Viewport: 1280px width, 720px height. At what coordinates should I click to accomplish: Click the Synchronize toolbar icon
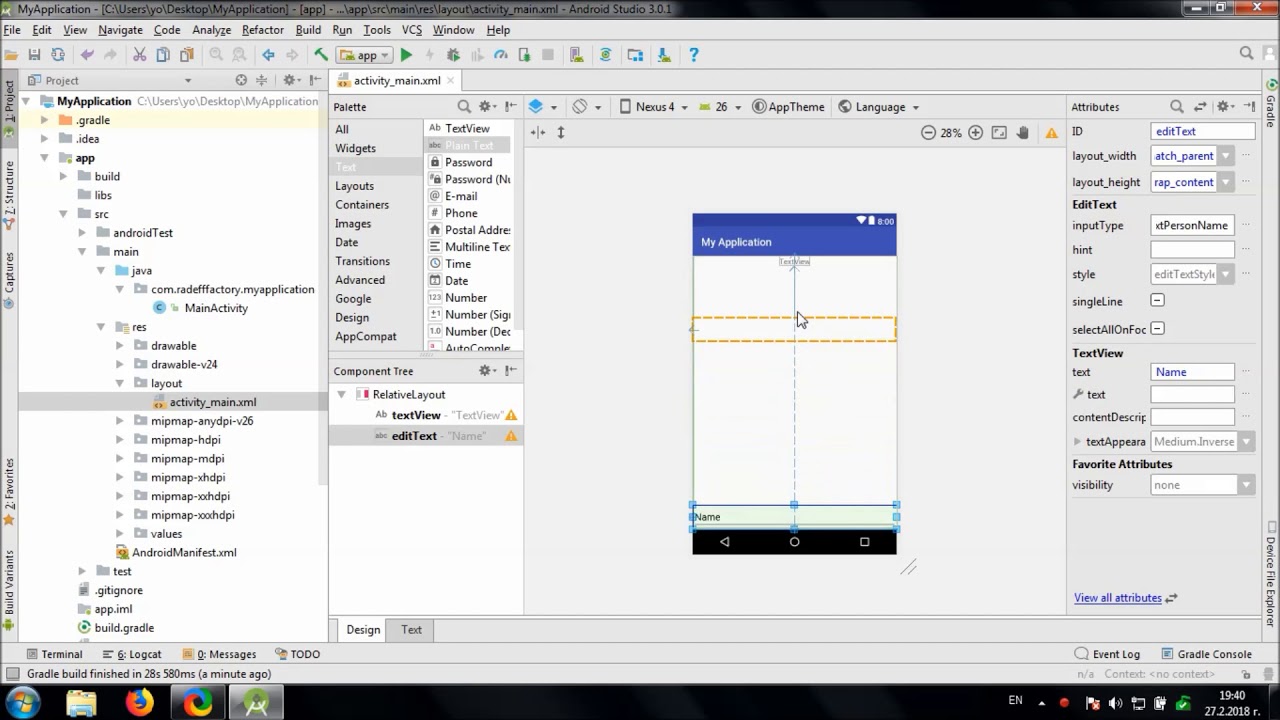(57, 55)
